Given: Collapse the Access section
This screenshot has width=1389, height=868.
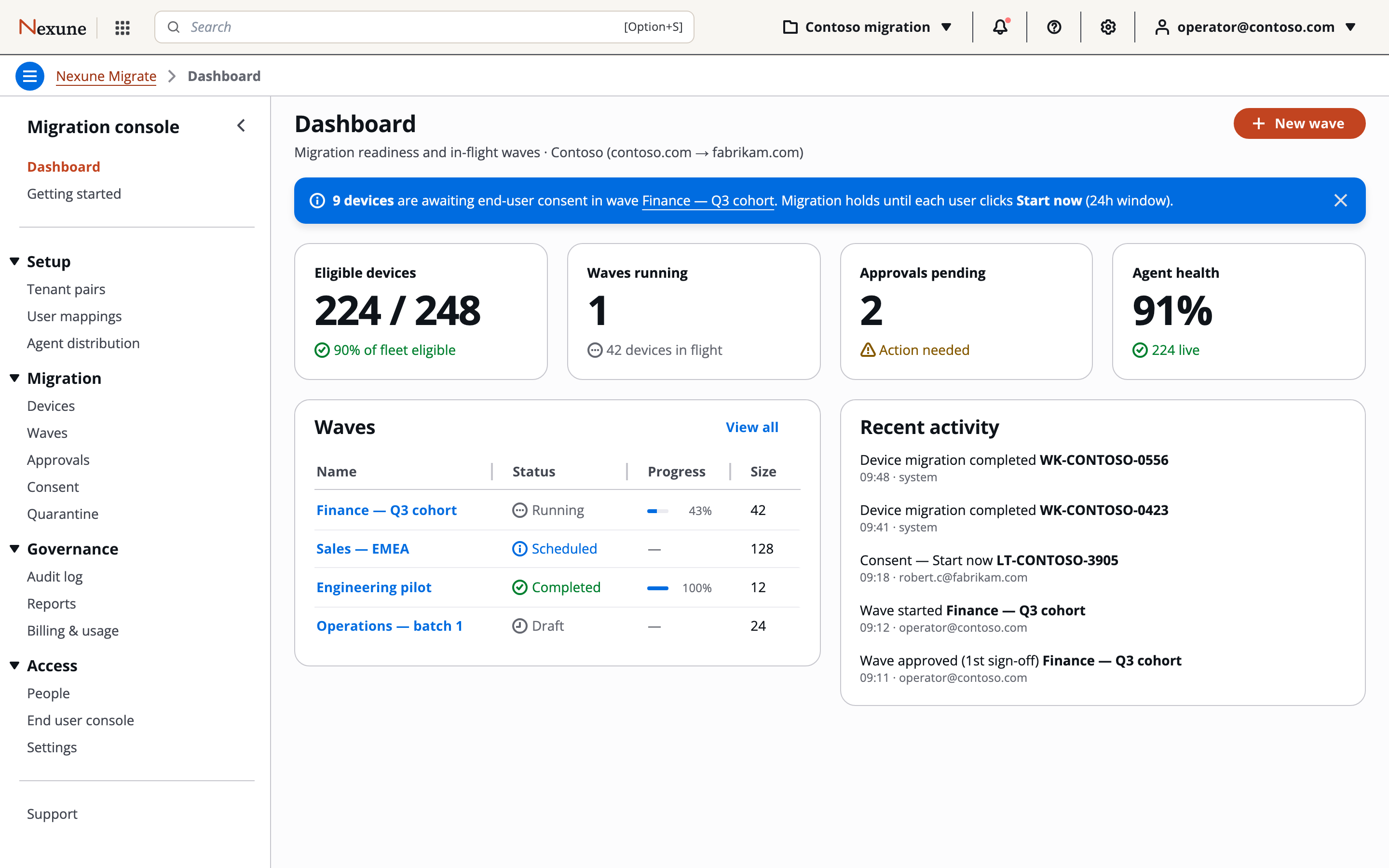Looking at the screenshot, I should pyautogui.click(x=14, y=665).
